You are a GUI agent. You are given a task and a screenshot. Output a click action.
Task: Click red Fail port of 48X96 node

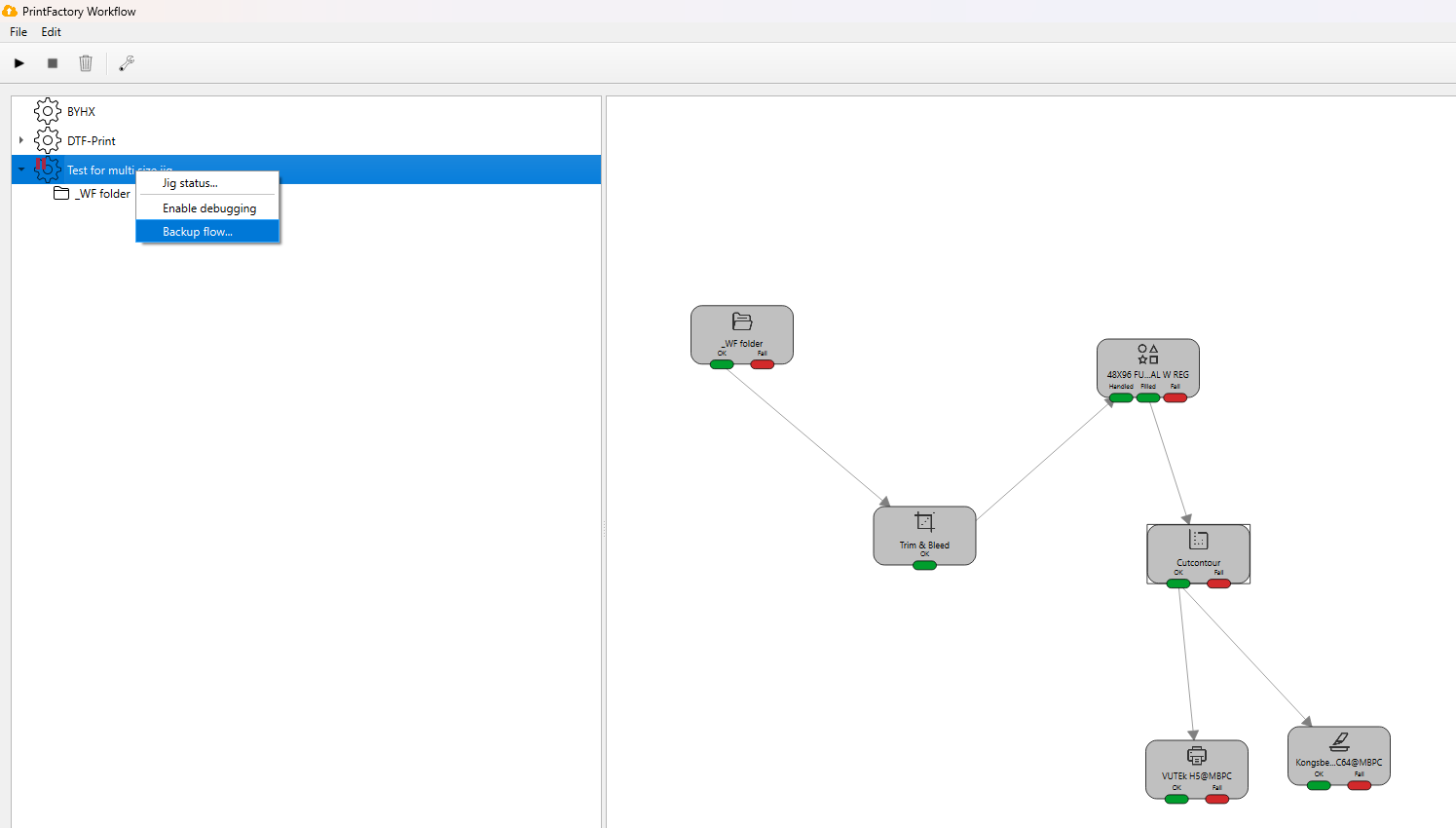(1176, 397)
